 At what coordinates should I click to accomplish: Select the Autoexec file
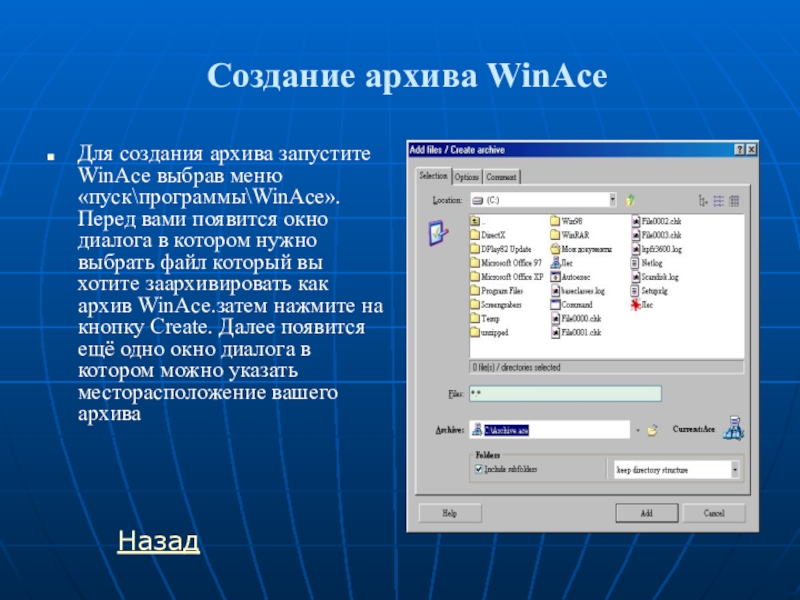(570, 277)
